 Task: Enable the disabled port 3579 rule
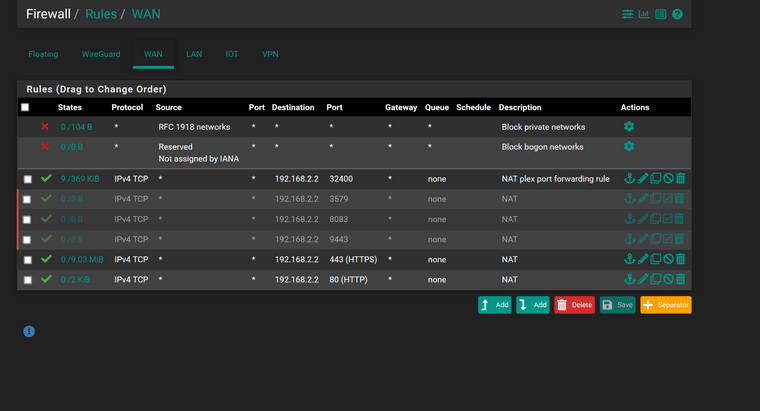(668, 199)
